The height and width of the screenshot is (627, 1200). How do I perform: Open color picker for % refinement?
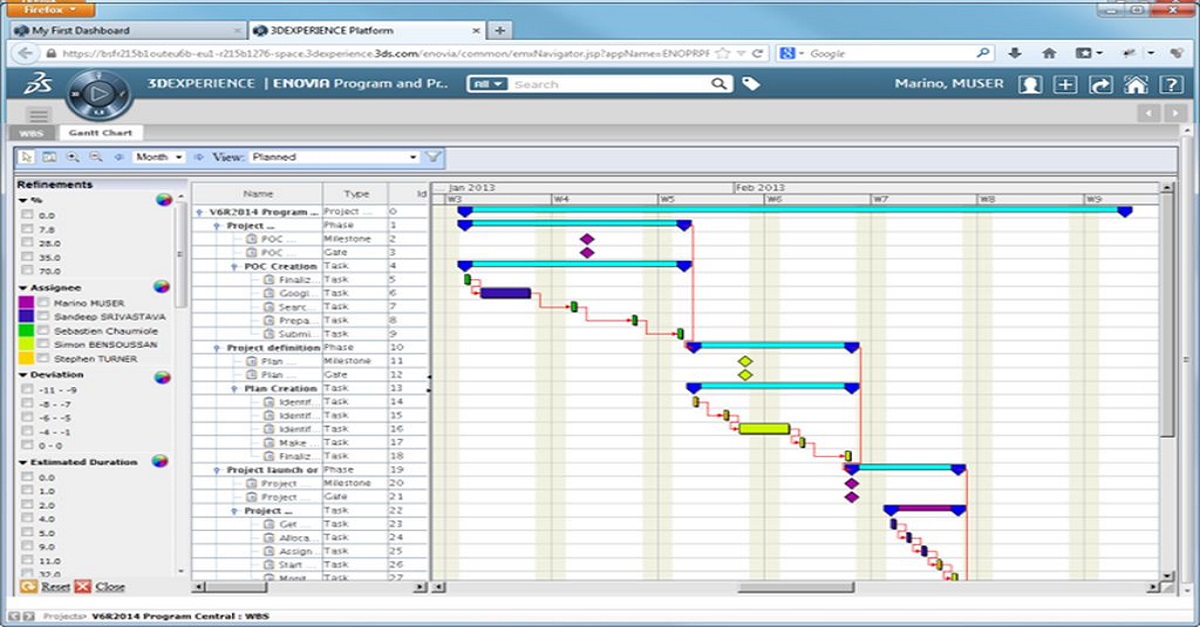(x=164, y=200)
